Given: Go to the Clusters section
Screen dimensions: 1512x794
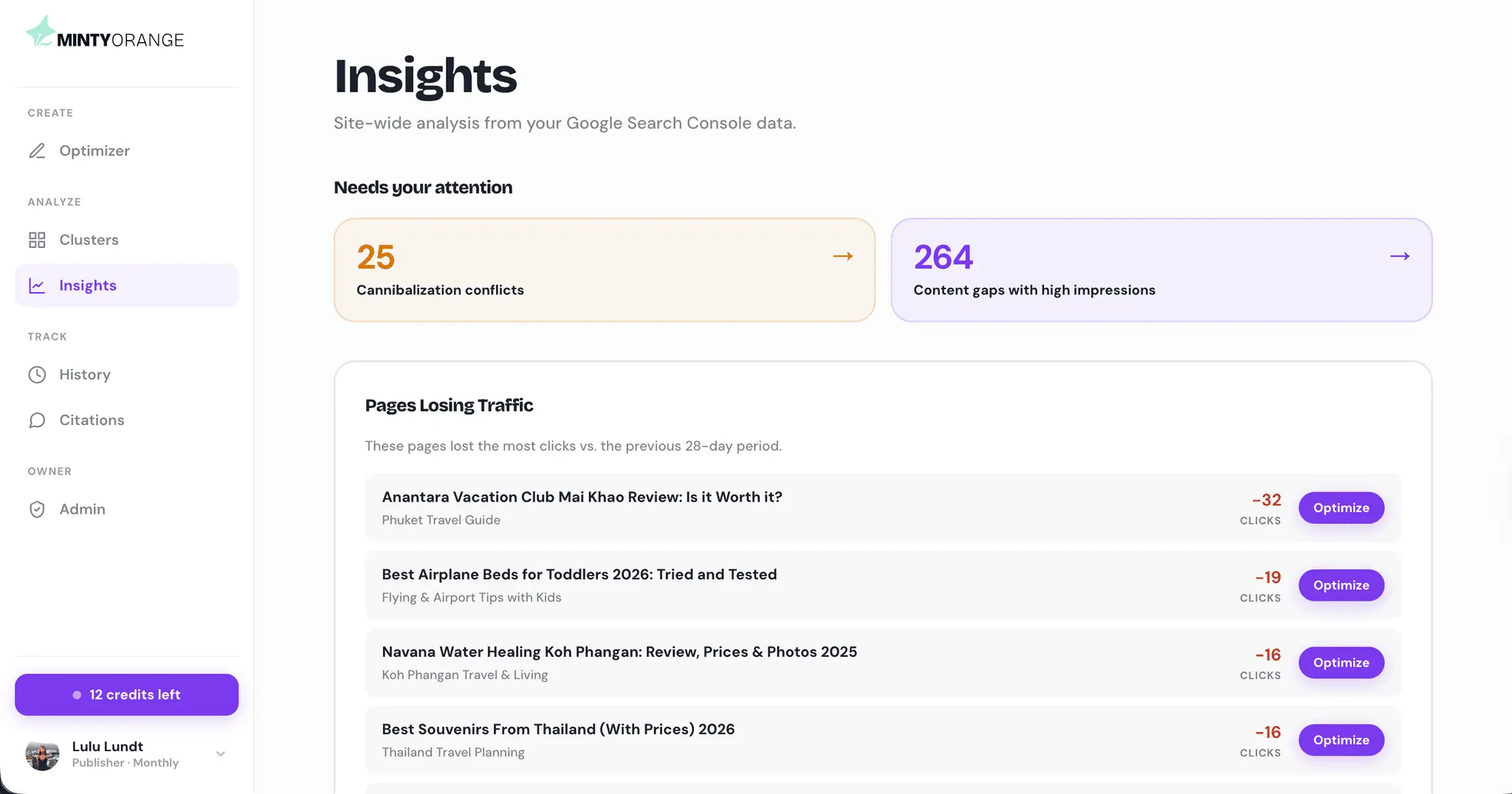Looking at the screenshot, I should (x=127, y=240).
